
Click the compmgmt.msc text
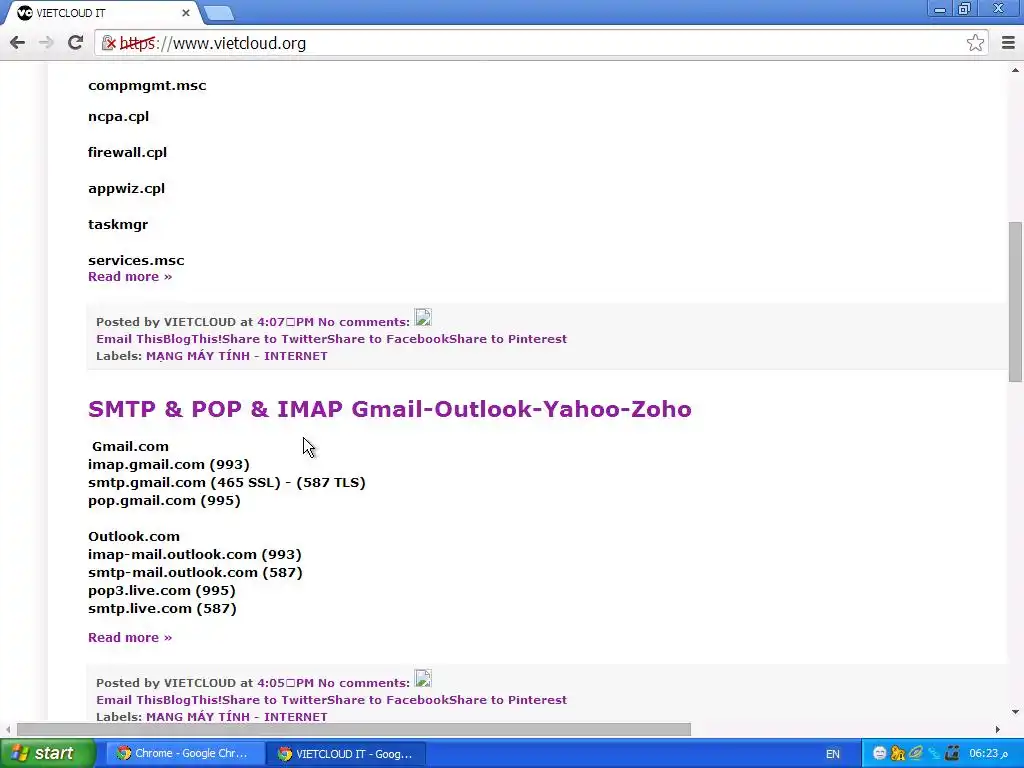[147, 86]
